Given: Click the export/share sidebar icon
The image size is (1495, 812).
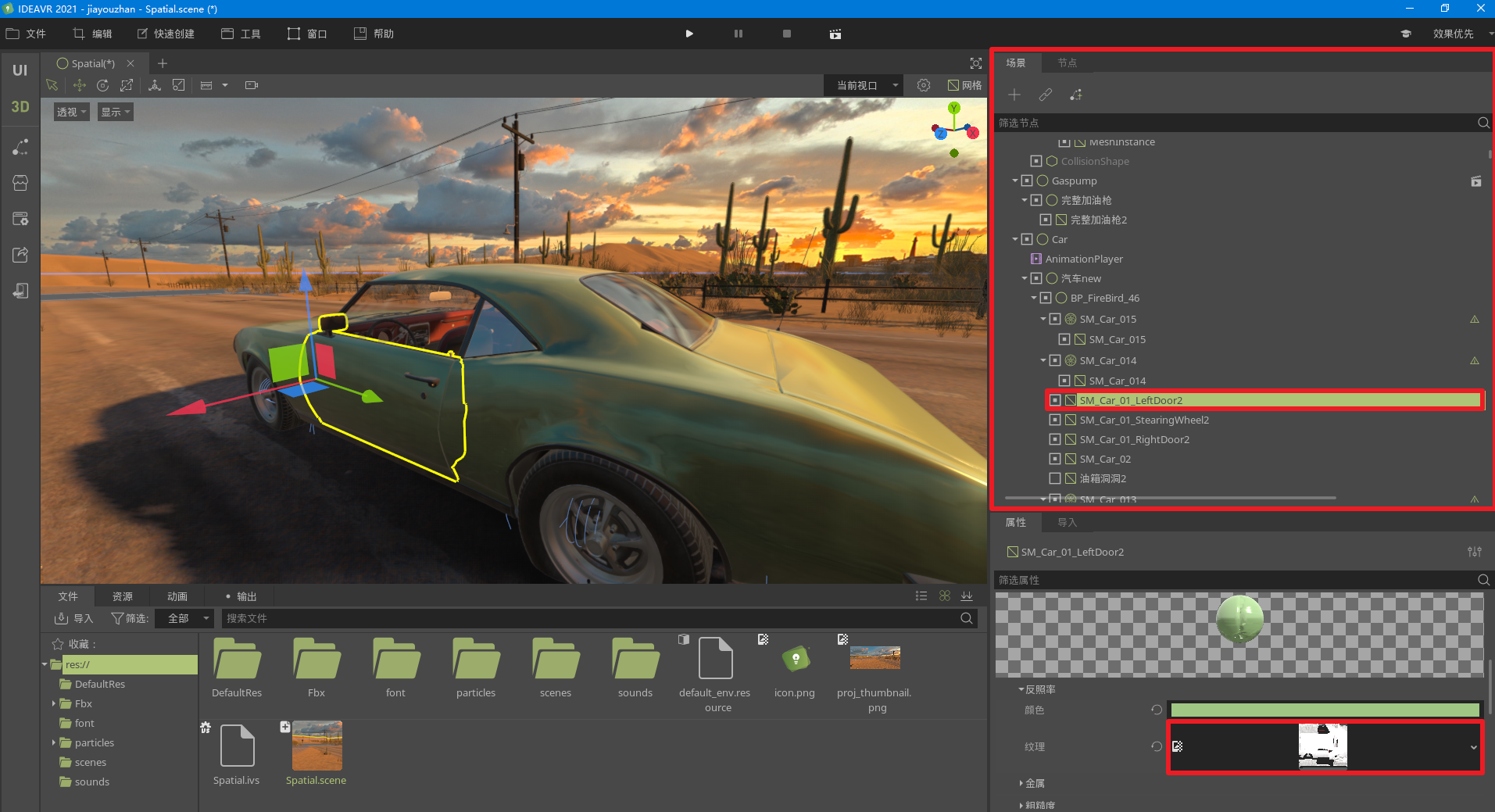Looking at the screenshot, I should click(x=21, y=255).
